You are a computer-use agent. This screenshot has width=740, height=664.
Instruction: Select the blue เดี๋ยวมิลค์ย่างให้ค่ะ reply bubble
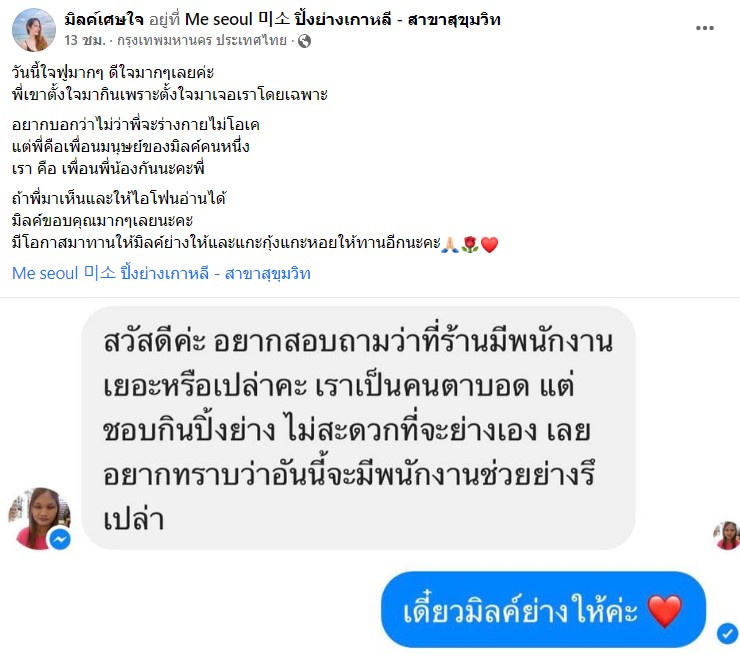tap(543, 609)
